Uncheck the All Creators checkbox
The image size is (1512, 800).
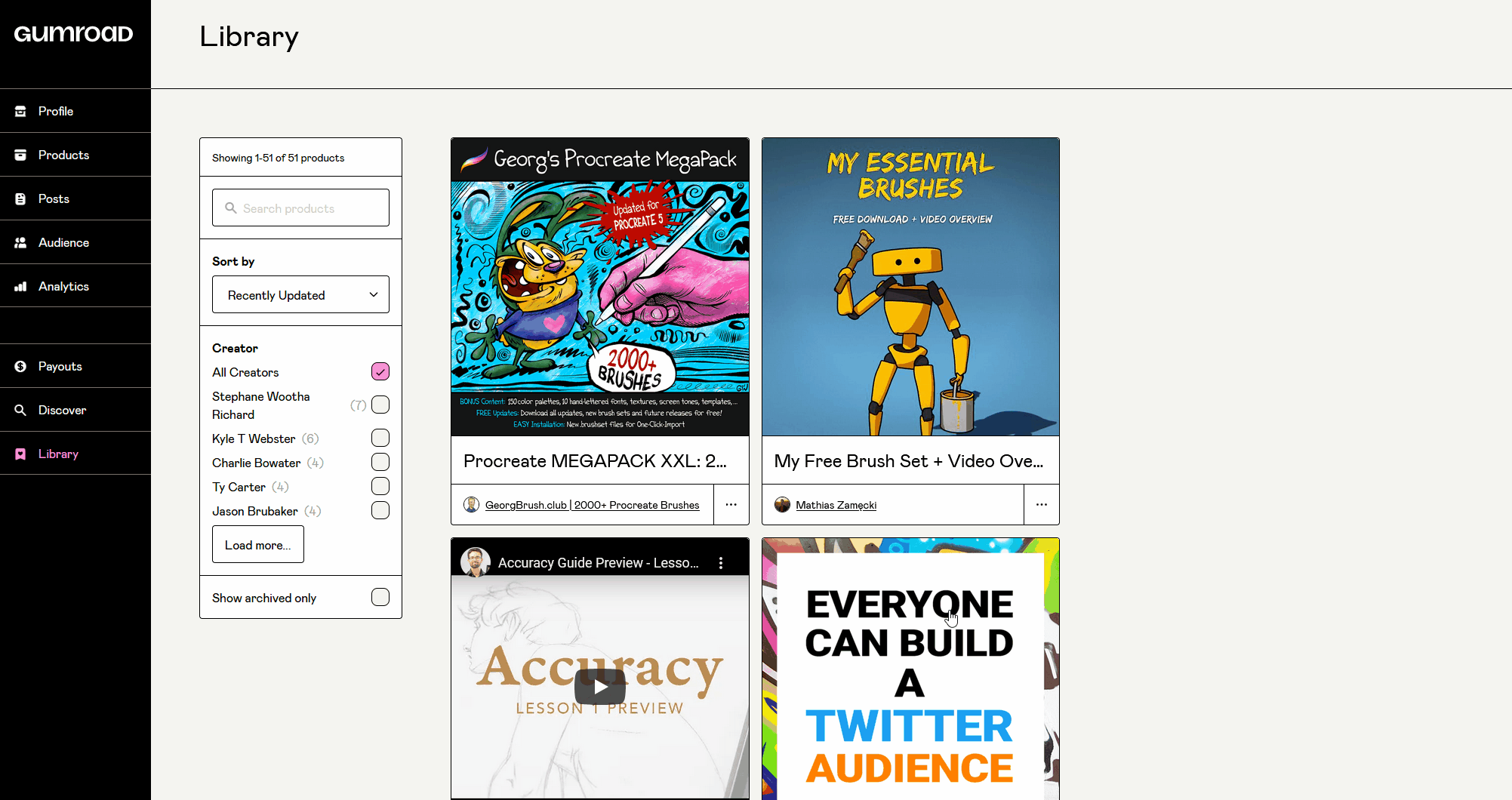(380, 371)
